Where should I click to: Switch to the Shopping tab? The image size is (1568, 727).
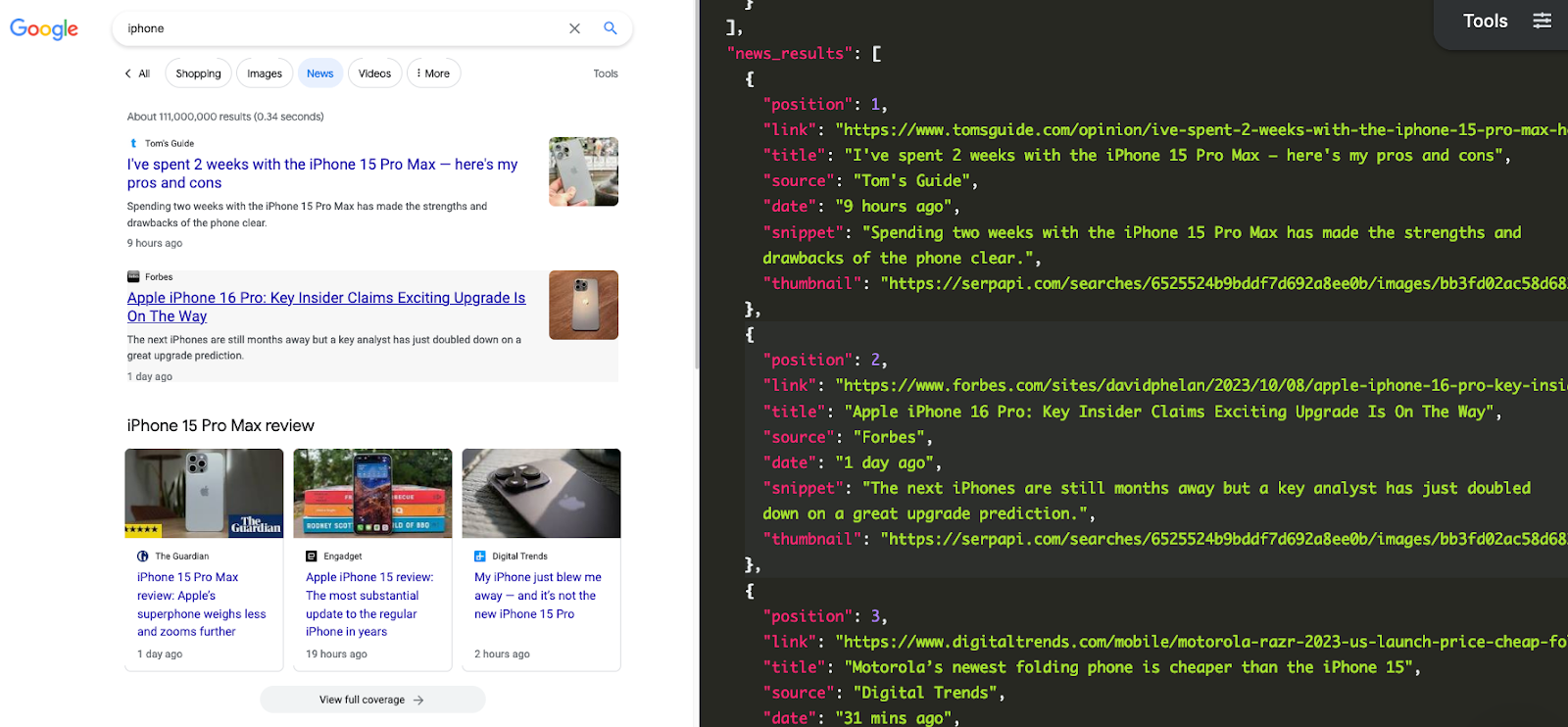tap(198, 73)
